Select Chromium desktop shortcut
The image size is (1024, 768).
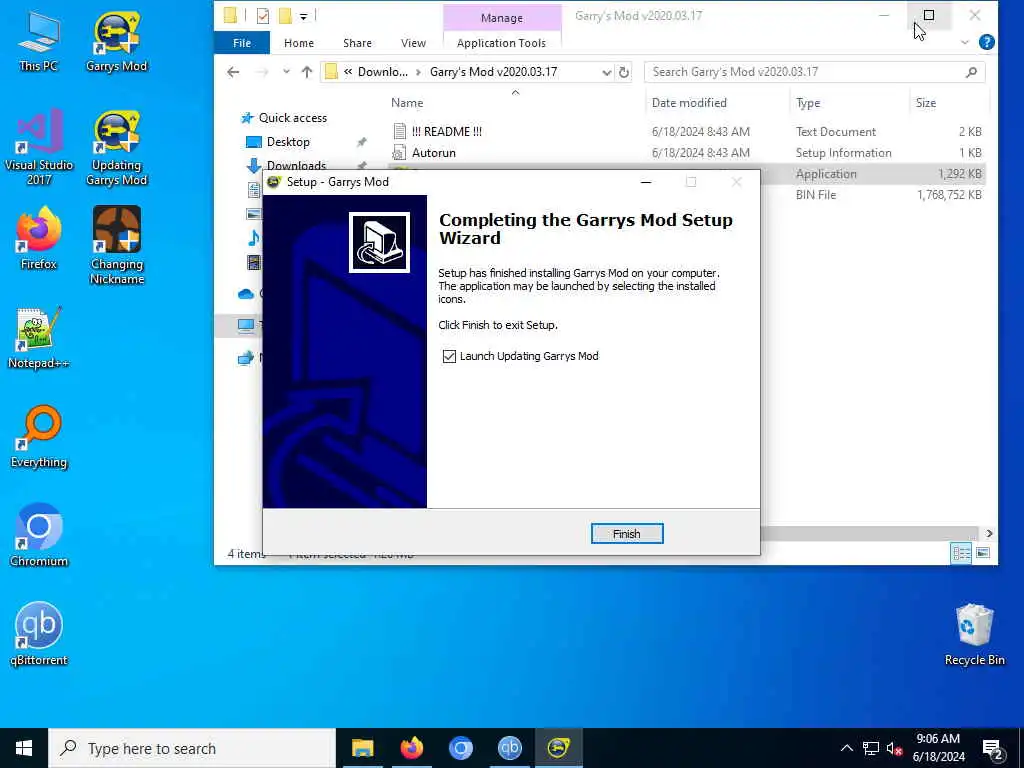[x=39, y=536]
